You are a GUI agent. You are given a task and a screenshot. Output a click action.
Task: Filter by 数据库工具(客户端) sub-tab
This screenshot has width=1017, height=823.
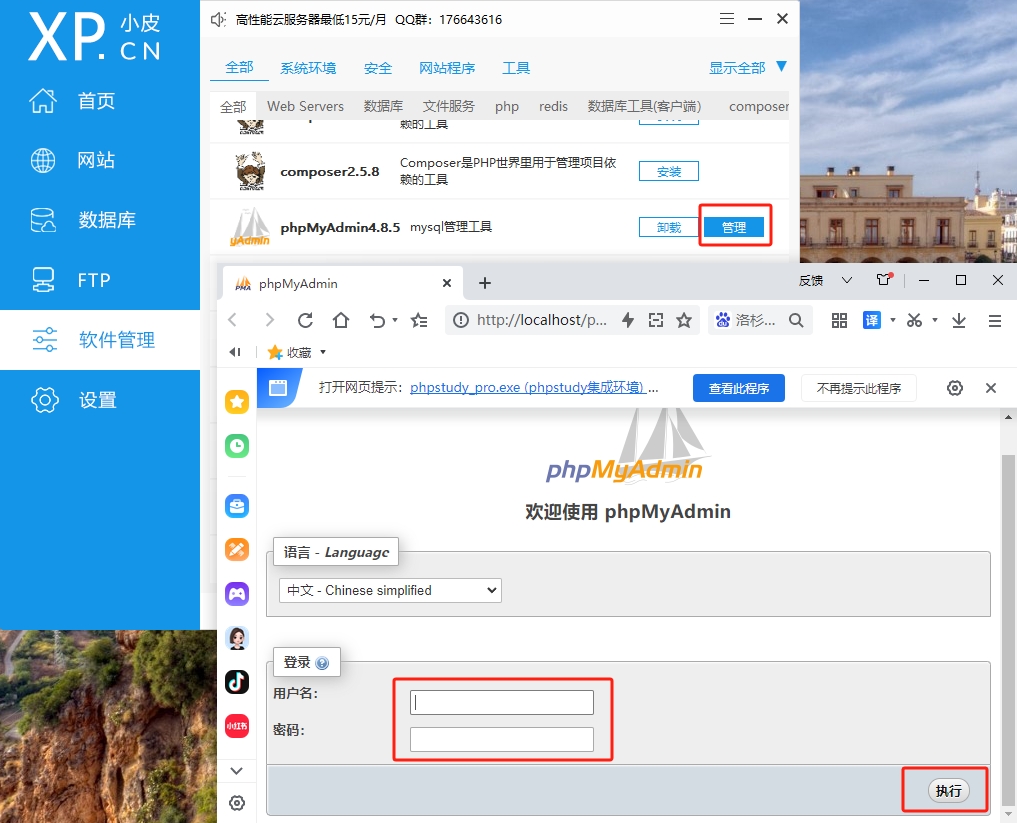[x=644, y=106]
